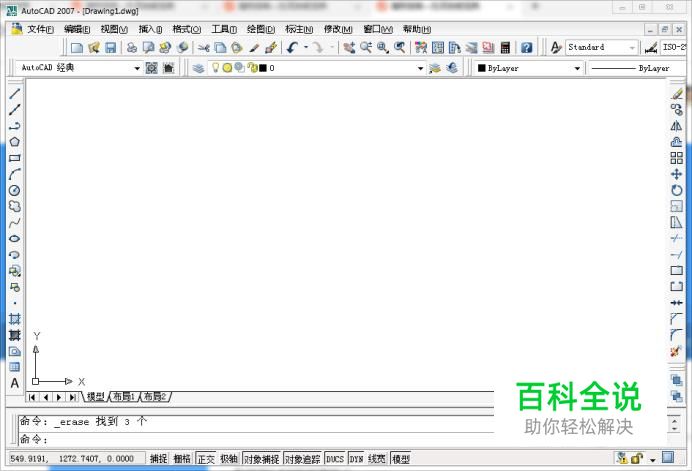
Task: Select the Circle tool
Action: coord(15,190)
